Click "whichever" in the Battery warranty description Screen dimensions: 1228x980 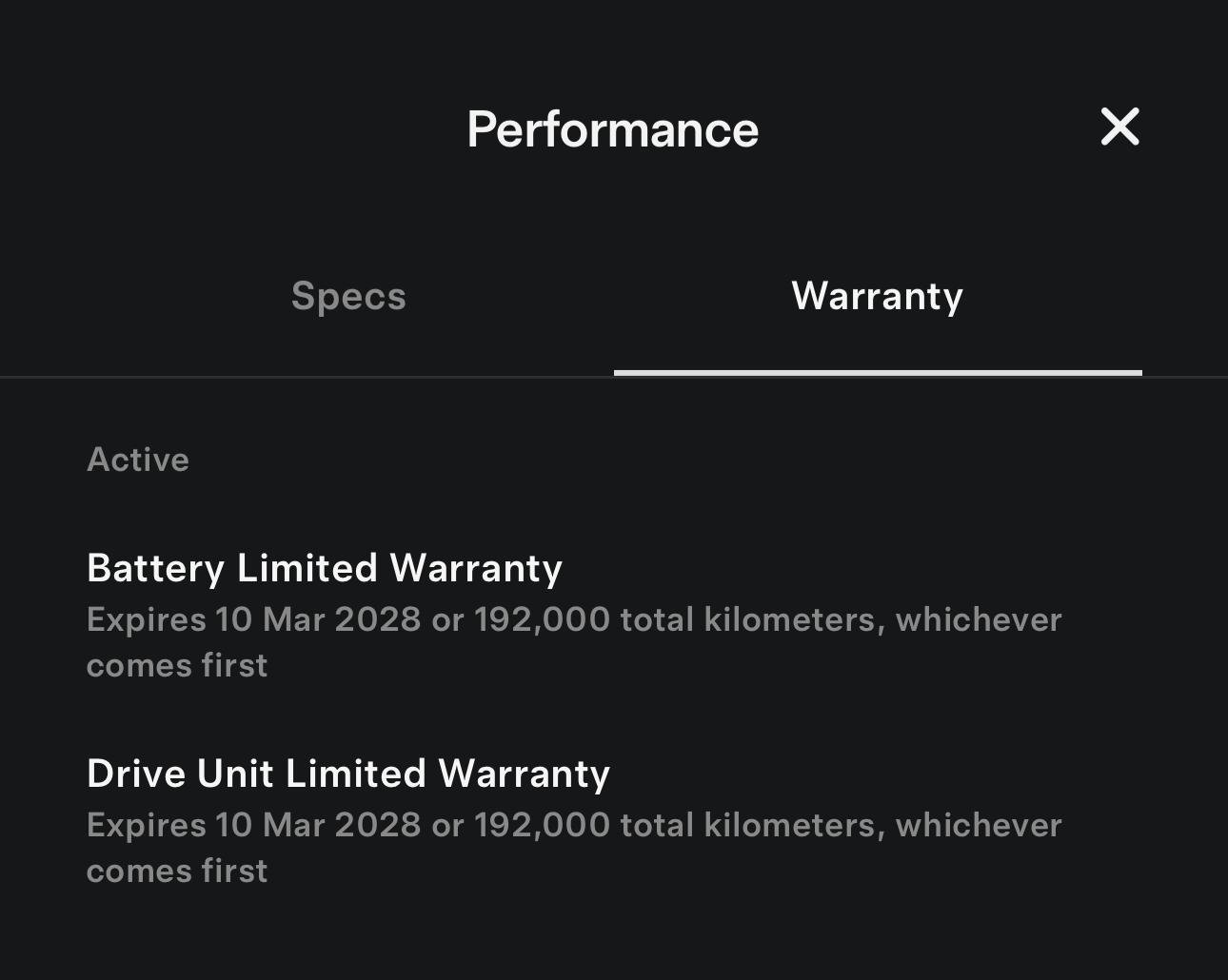coord(978,619)
